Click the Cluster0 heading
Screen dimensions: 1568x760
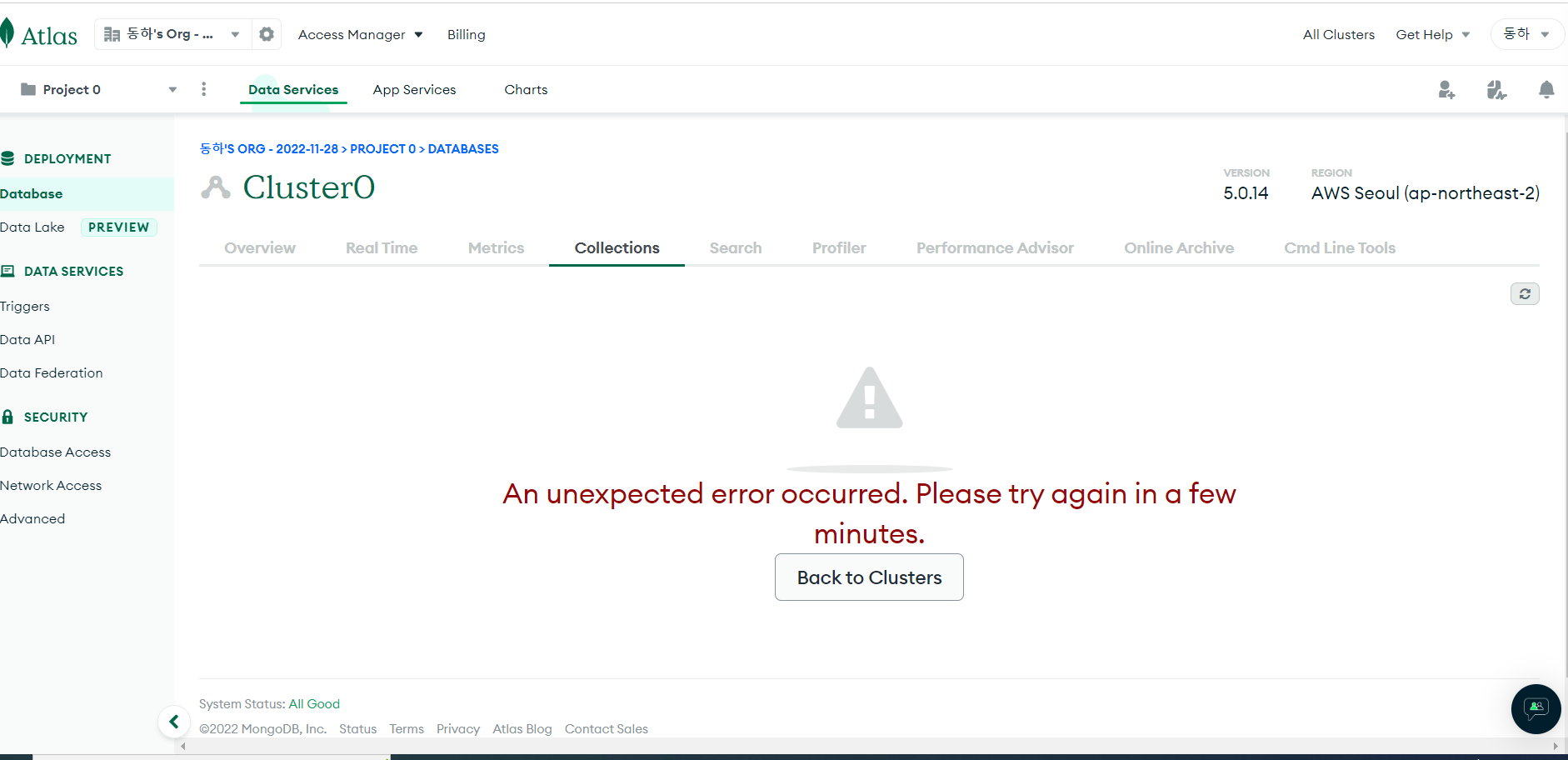tap(309, 187)
